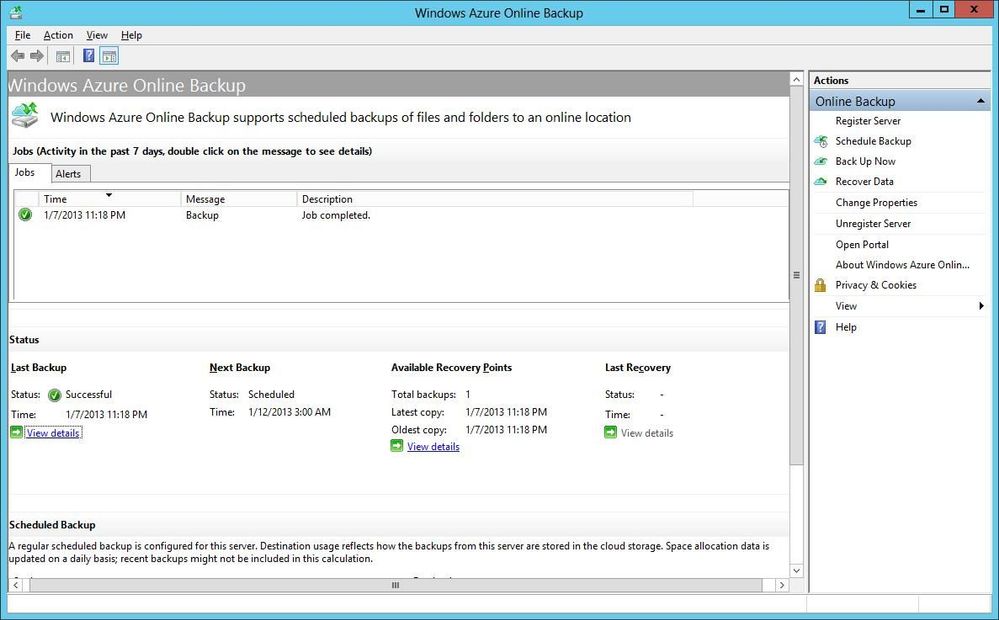This screenshot has width=999, height=620.
Task: Select Schedule Backup action
Action: pyautogui.click(x=873, y=141)
